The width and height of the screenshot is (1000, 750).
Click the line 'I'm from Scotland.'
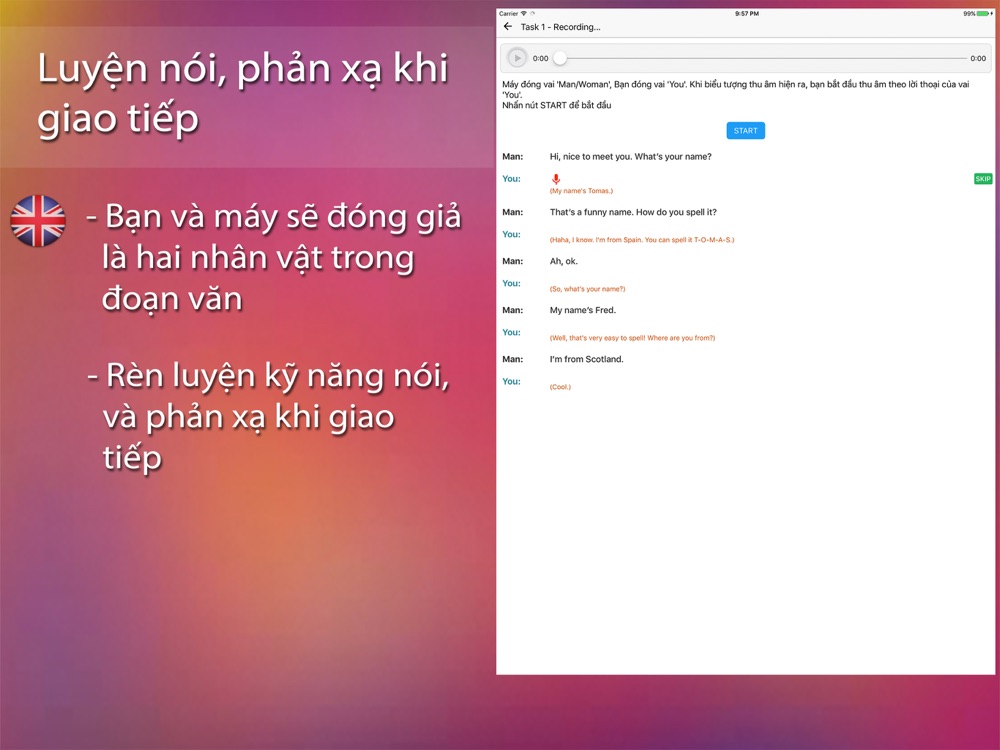point(587,359)
